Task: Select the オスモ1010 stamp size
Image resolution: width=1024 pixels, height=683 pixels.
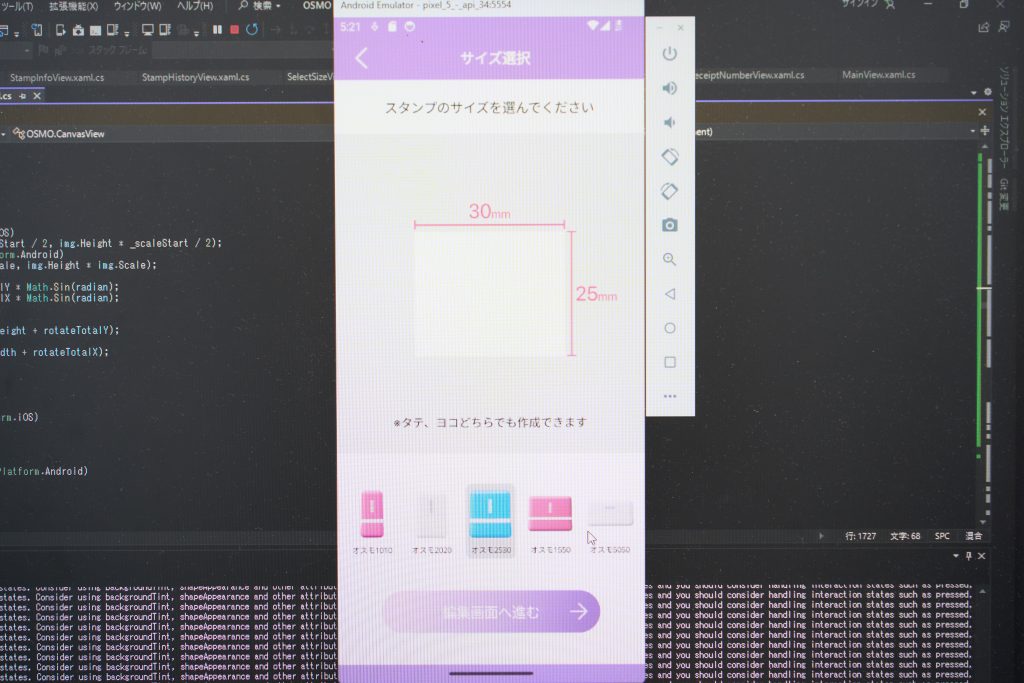Action: (x=372, y=522)
